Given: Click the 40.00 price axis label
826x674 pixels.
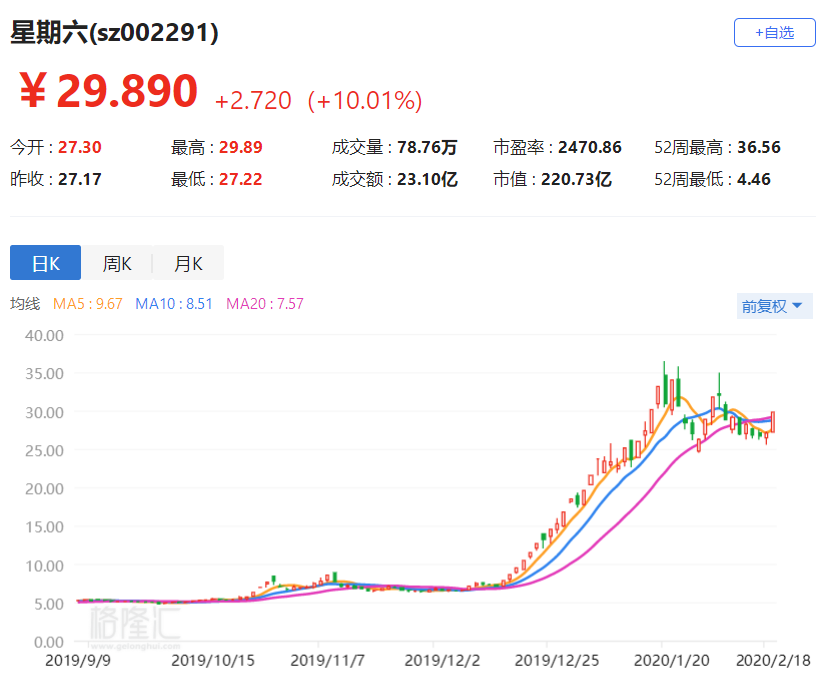Looking at the screenshot, I should [44, 336].
